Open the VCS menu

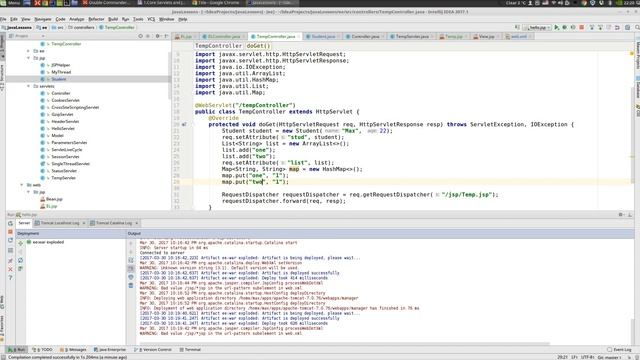pos(151,19)
